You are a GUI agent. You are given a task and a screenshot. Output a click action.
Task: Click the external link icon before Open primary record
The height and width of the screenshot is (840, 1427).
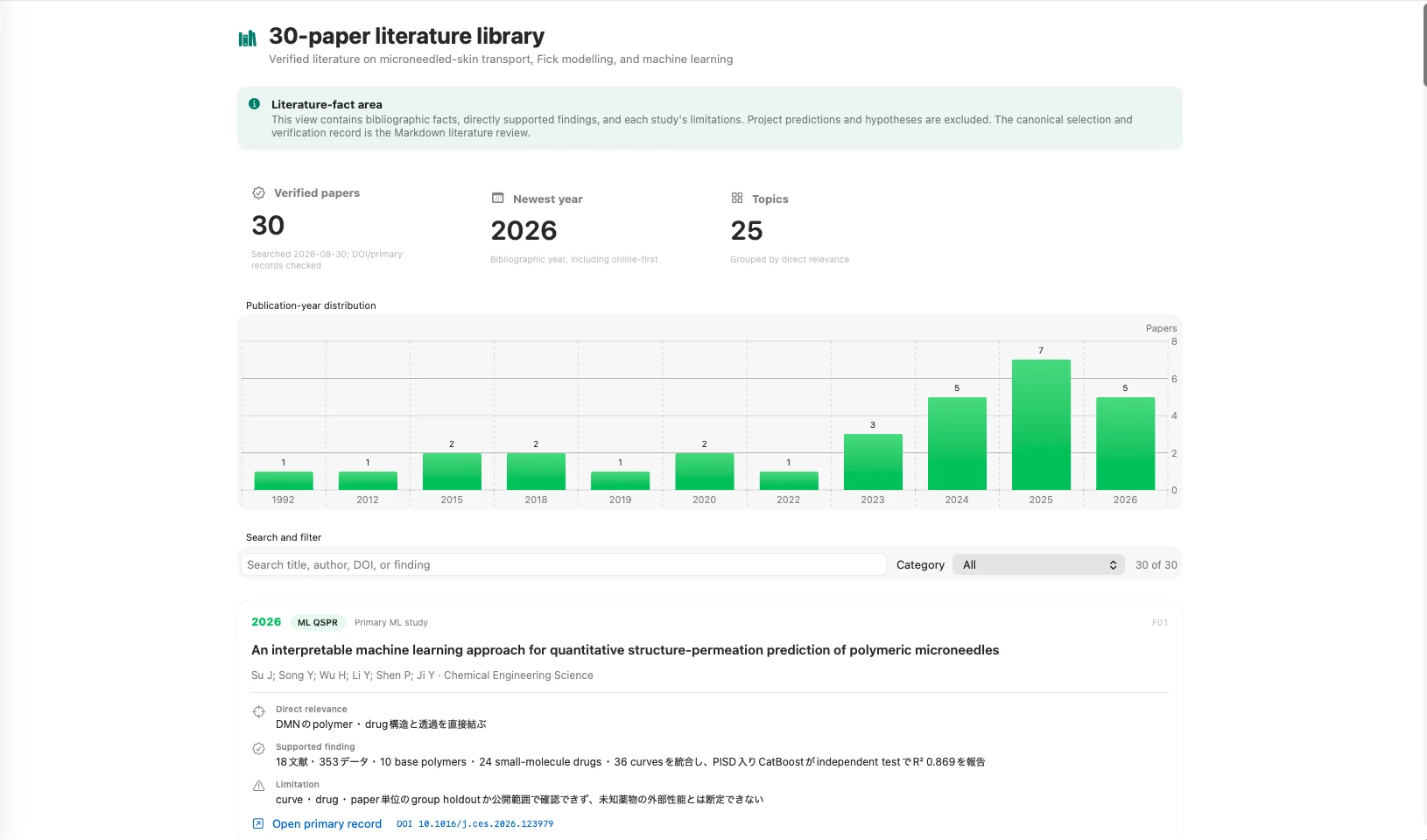click(x=258, y=824)
